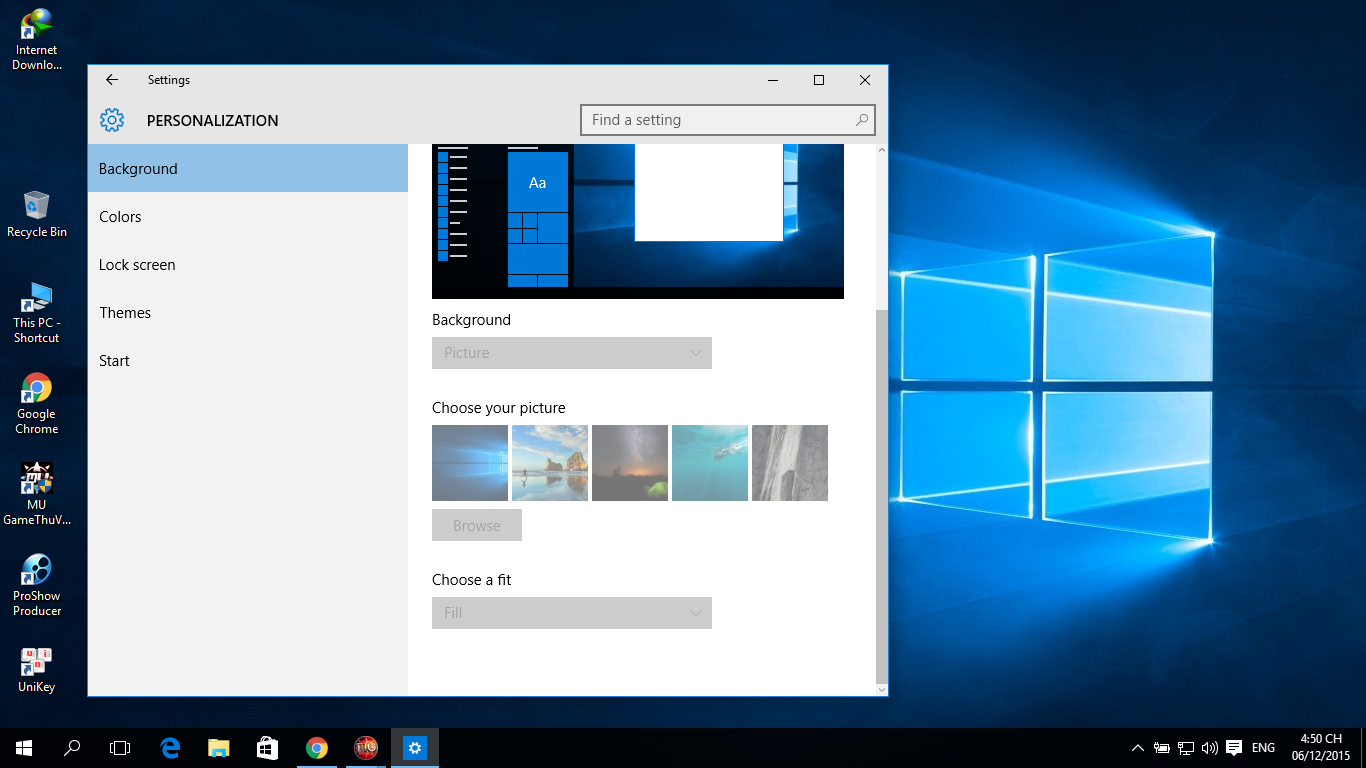
Task: Choose the beach rocks wallpaper thumbnail
Action: pos(550,463)
